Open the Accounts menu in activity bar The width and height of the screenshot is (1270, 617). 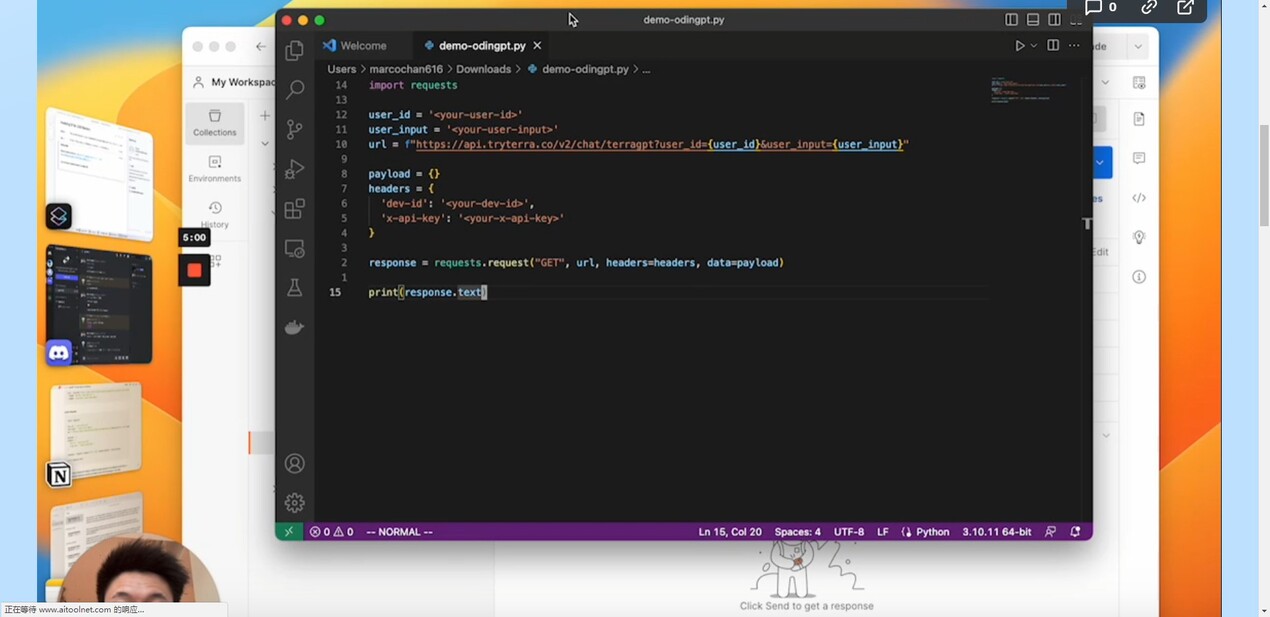pos(294,464)
